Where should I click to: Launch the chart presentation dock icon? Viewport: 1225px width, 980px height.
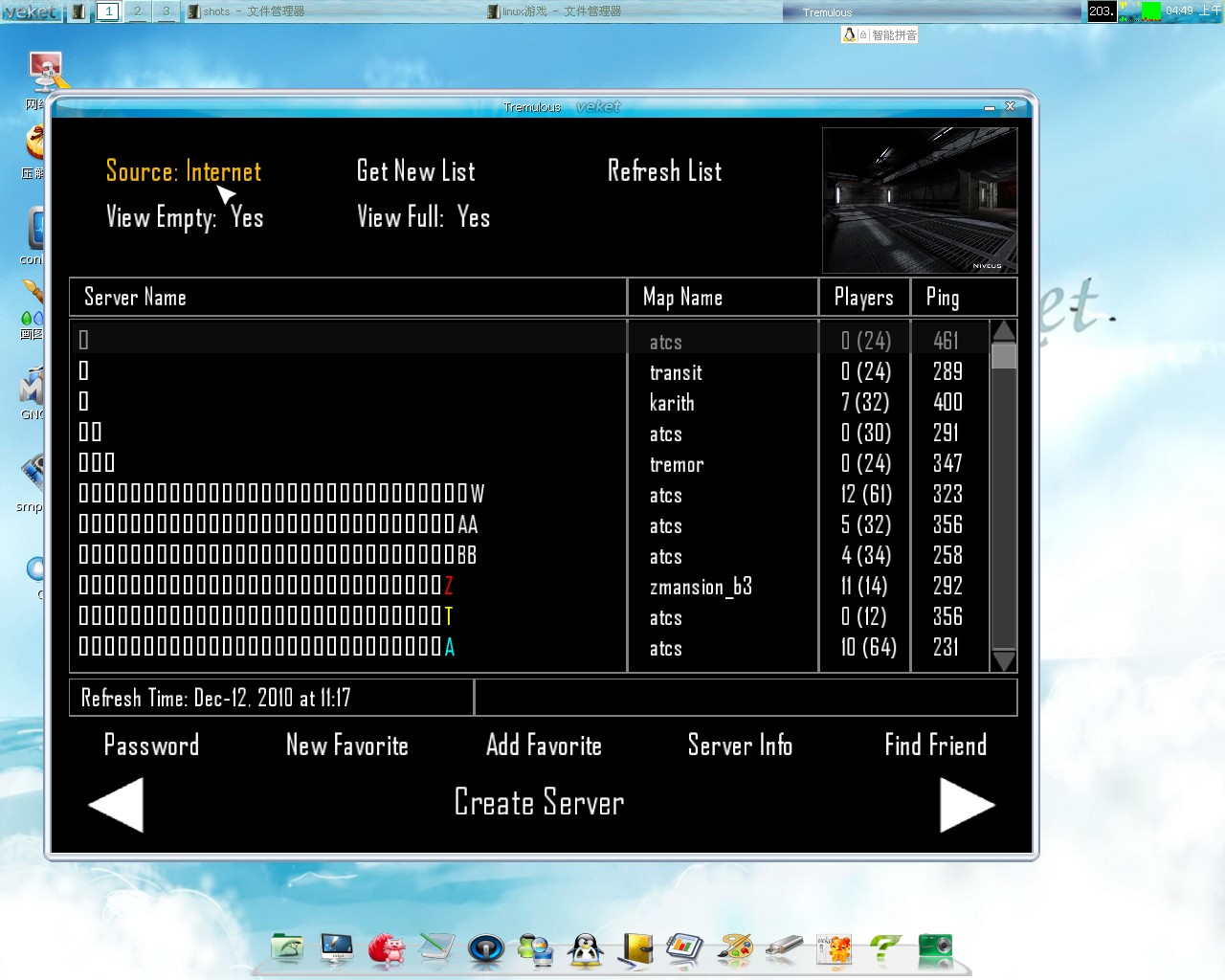pos(685,948)
